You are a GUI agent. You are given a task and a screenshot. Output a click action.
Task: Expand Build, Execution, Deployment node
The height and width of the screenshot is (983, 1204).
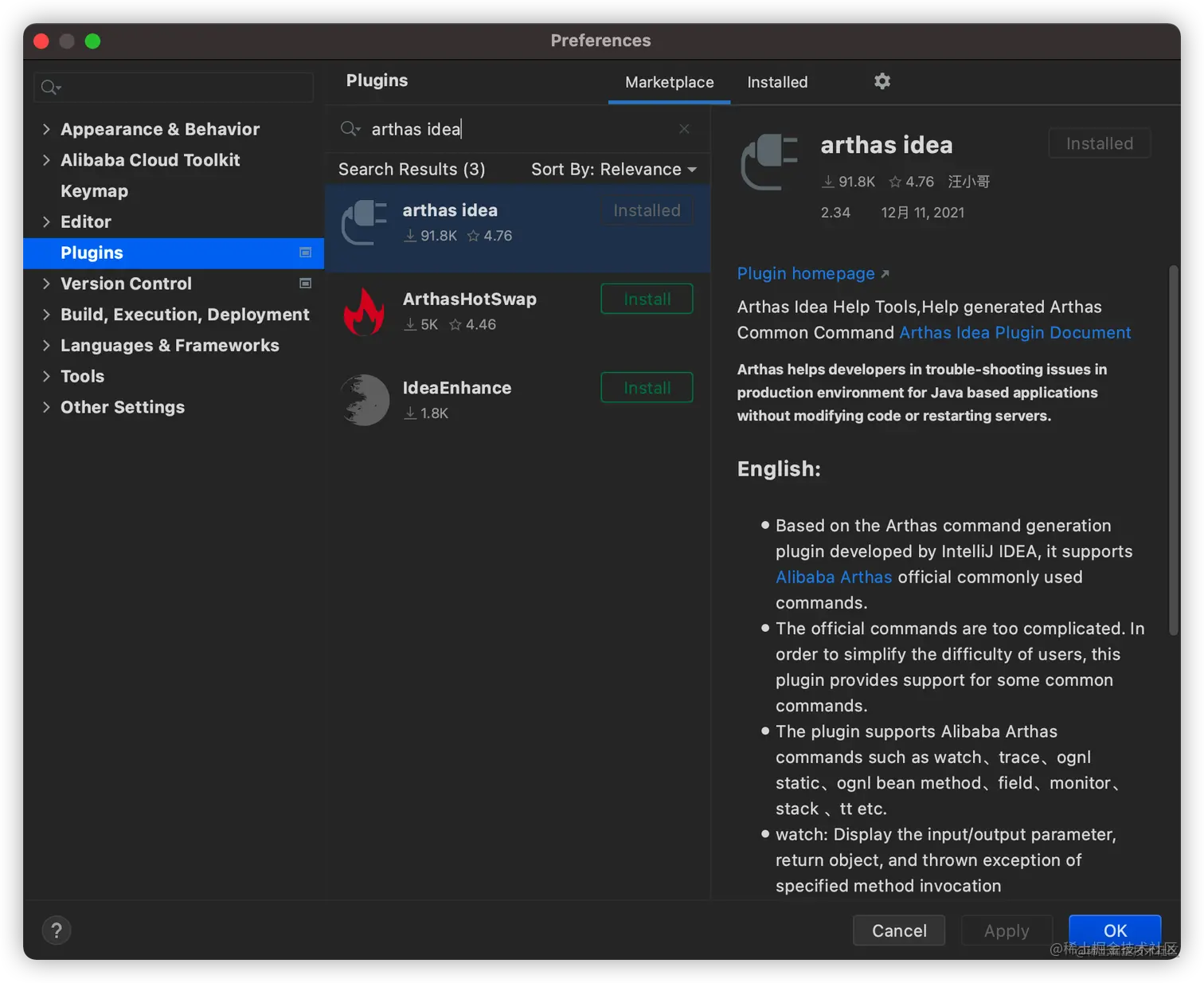click(x=46, y=315)
